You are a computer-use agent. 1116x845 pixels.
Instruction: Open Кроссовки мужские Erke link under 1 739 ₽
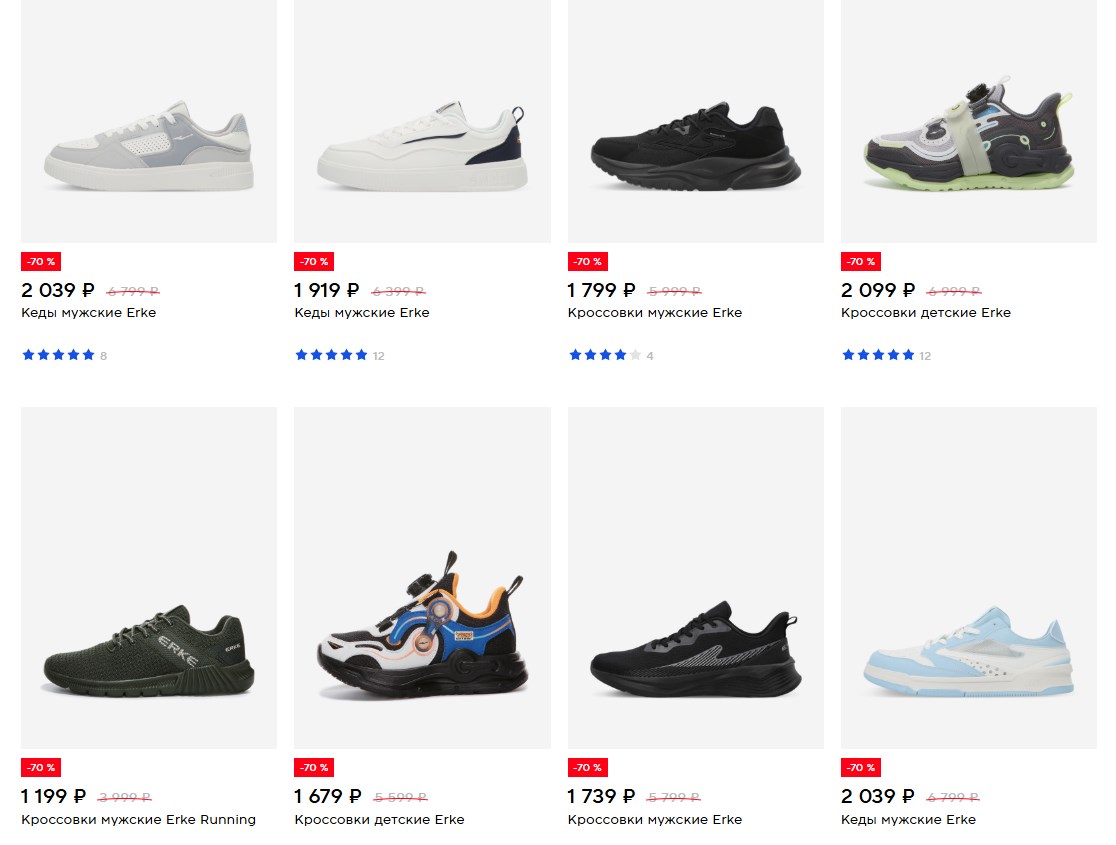(655, 819)
